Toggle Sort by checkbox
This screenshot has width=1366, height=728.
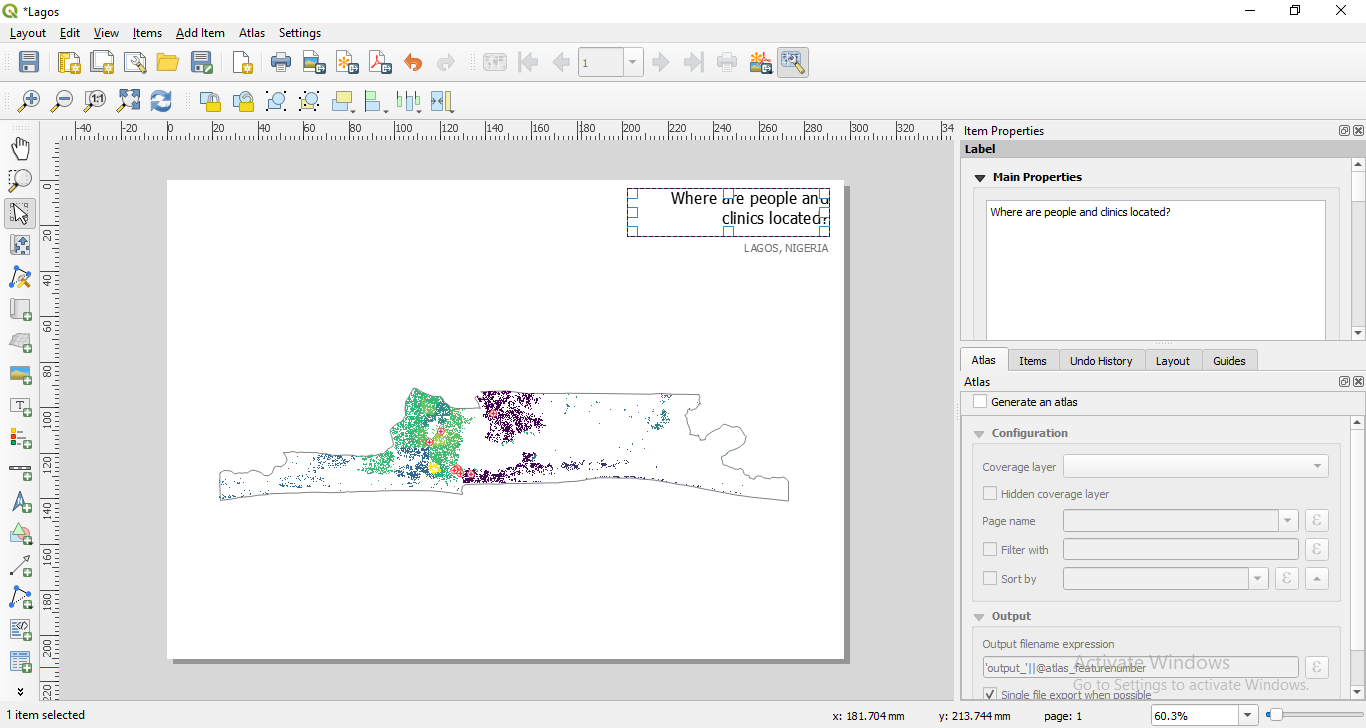pyautogui.click(x=990, y=578)
